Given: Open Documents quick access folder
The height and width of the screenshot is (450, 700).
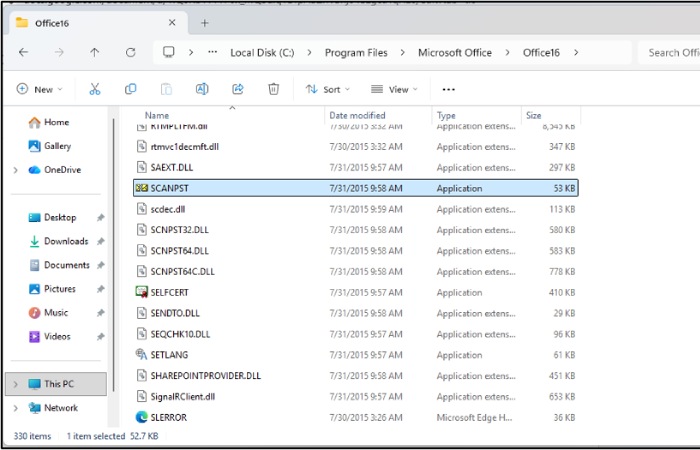Looking at the screenshot, I should (59, 265).
